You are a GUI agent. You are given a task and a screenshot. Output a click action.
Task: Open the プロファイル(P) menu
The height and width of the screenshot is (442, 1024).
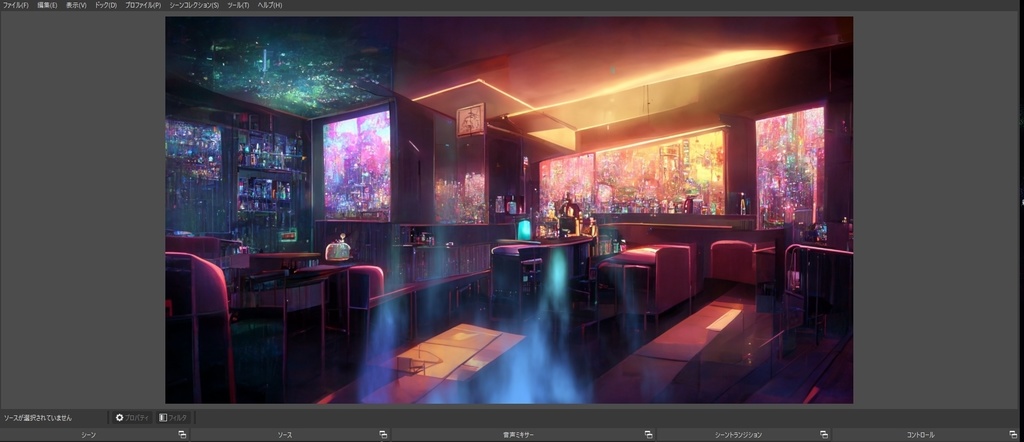pyautogui.click(x=143, y=5)
